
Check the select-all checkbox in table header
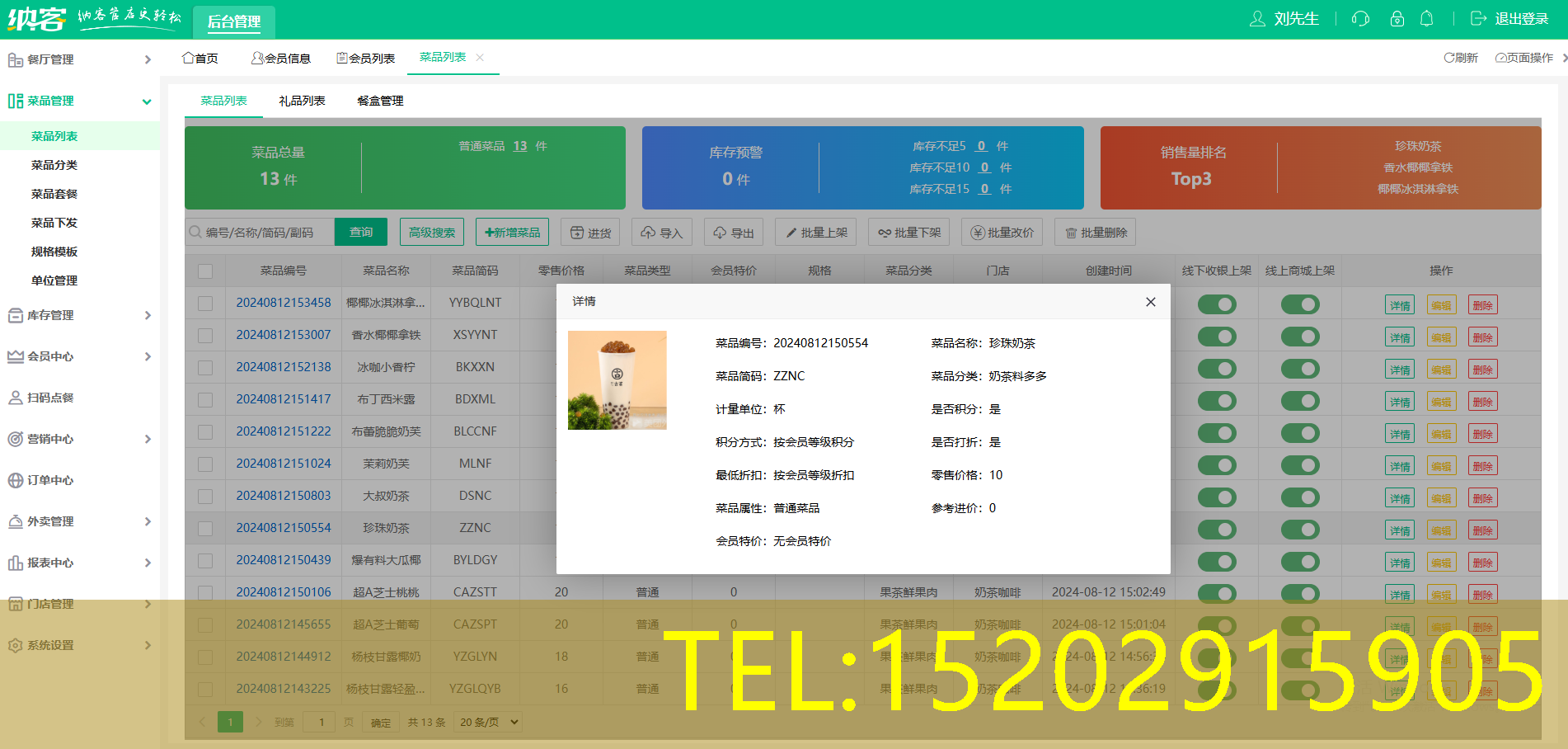[x=204, y=270]
